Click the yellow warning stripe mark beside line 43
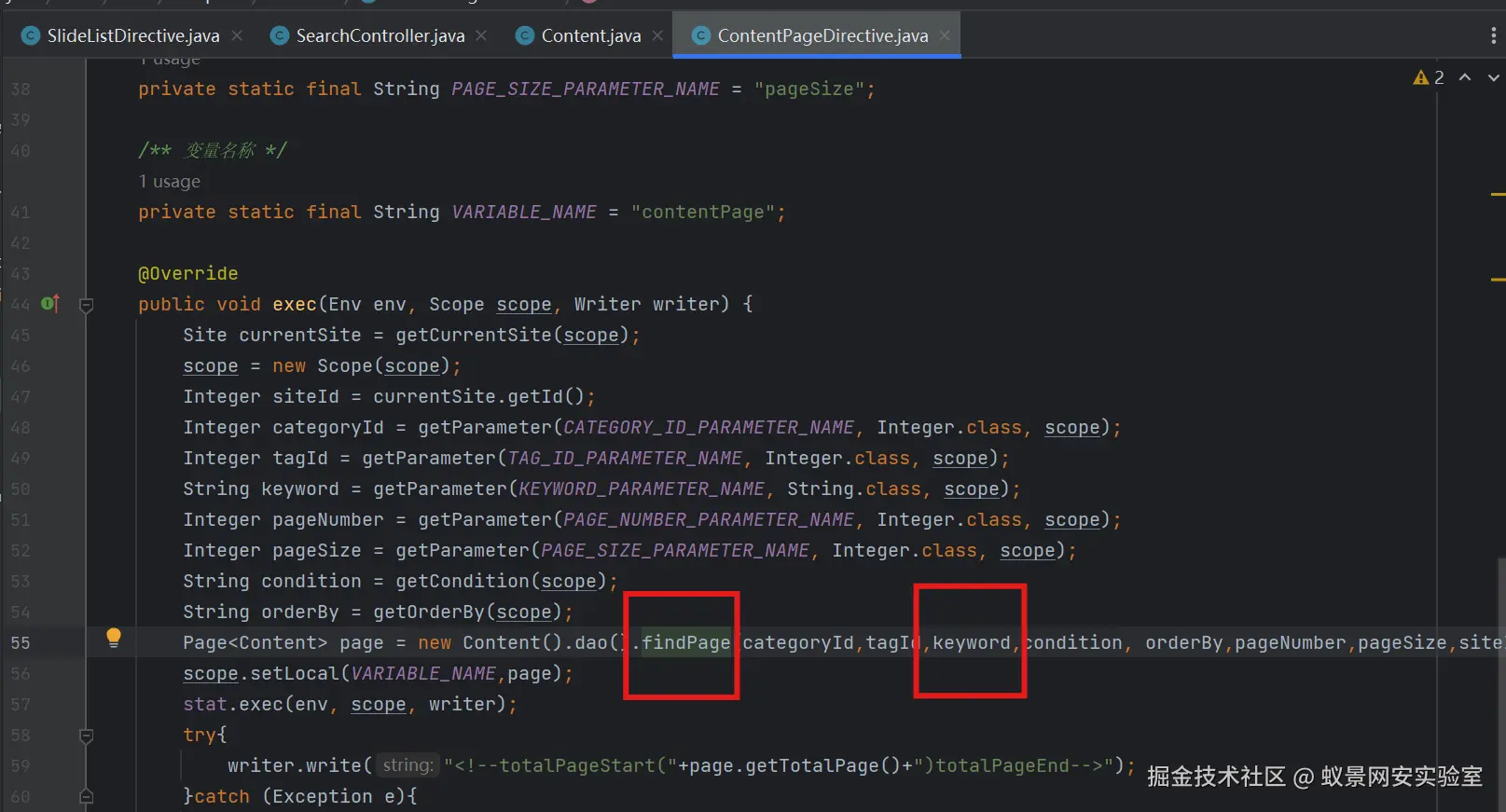Viewport: 1506px width, 812px height. [x=1498, y=279]
